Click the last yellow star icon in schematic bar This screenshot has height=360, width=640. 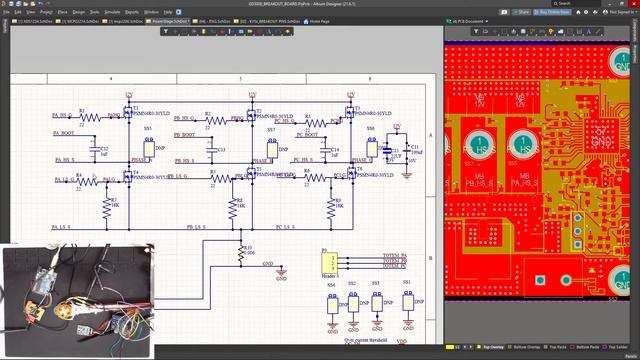click(287, 31)
